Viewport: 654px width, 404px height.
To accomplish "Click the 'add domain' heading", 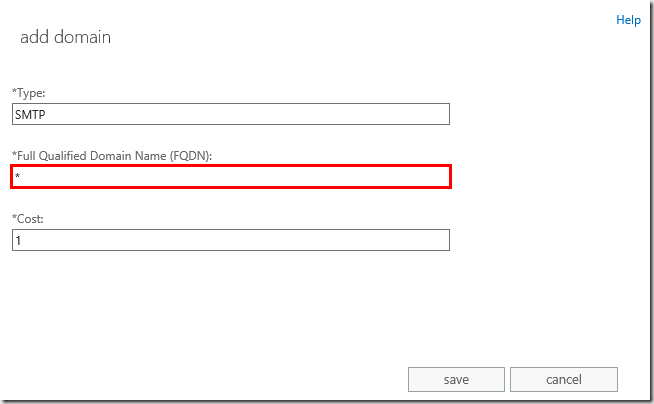I will (65, 38).
